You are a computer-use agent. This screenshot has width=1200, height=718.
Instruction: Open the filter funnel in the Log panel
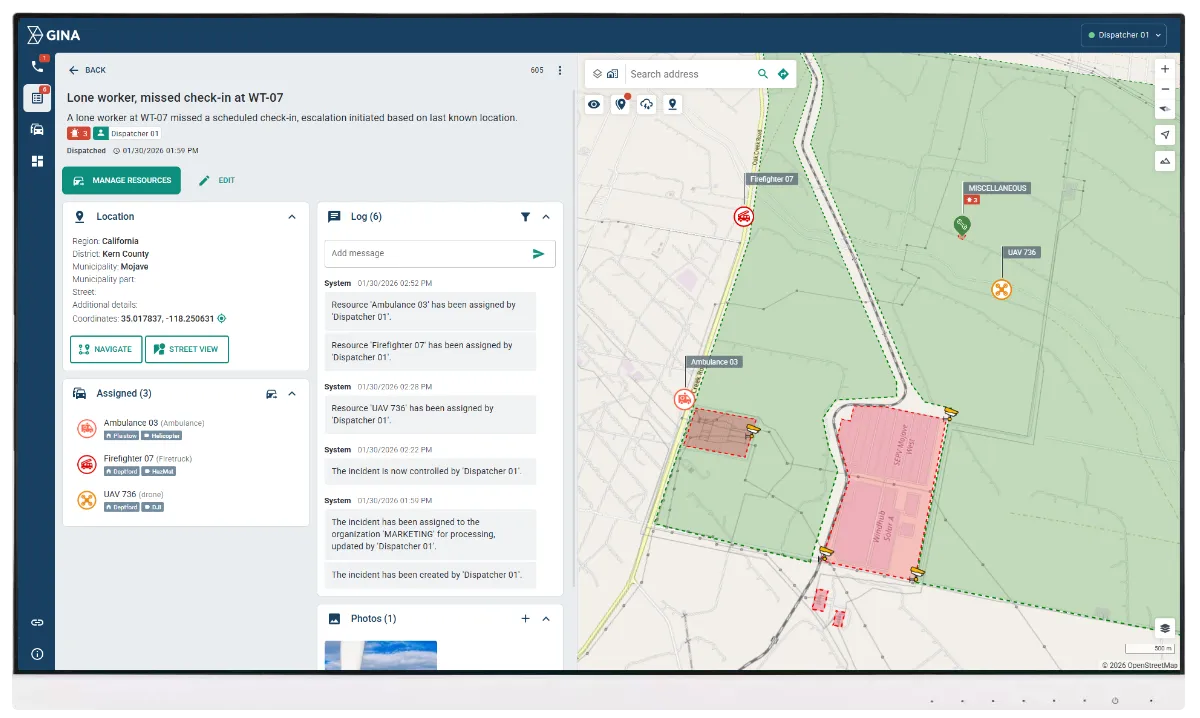tap(525, 216)
